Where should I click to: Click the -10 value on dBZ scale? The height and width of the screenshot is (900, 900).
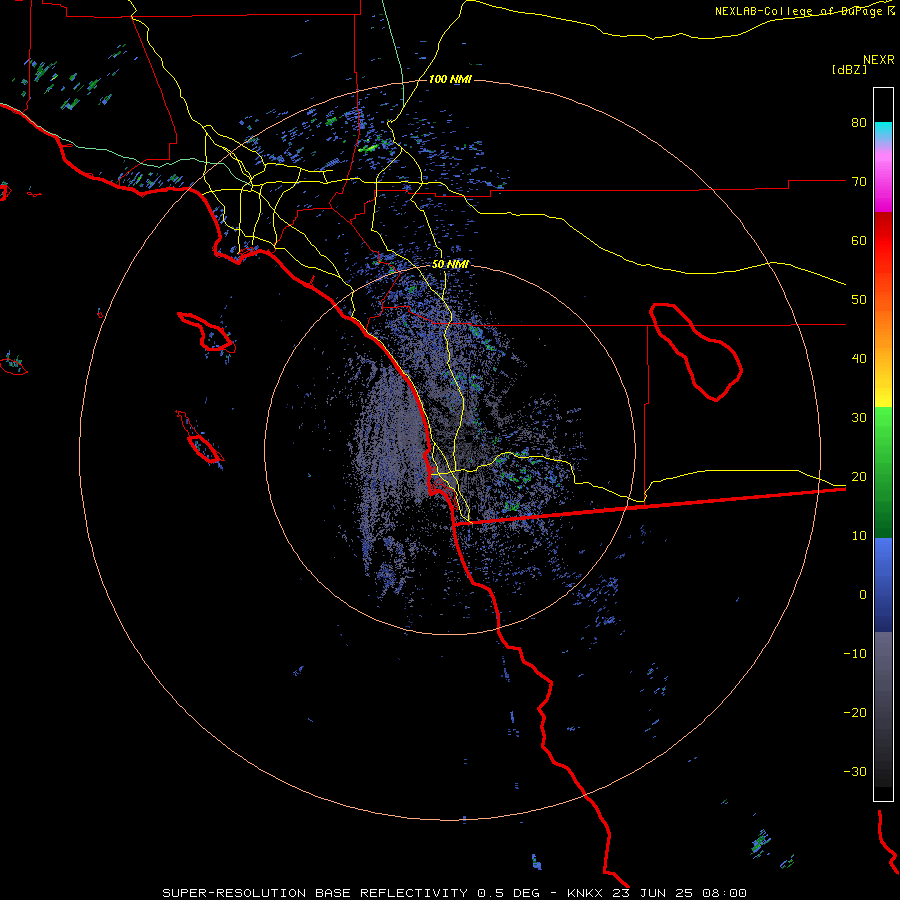tap(855, 654)
